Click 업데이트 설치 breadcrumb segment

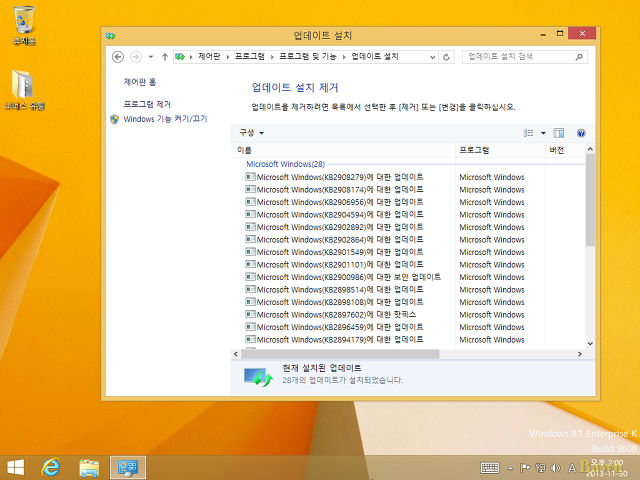point(375,57)
